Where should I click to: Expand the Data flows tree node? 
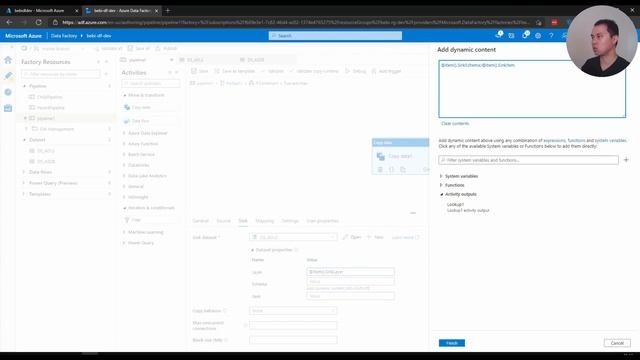click(24, 172)
